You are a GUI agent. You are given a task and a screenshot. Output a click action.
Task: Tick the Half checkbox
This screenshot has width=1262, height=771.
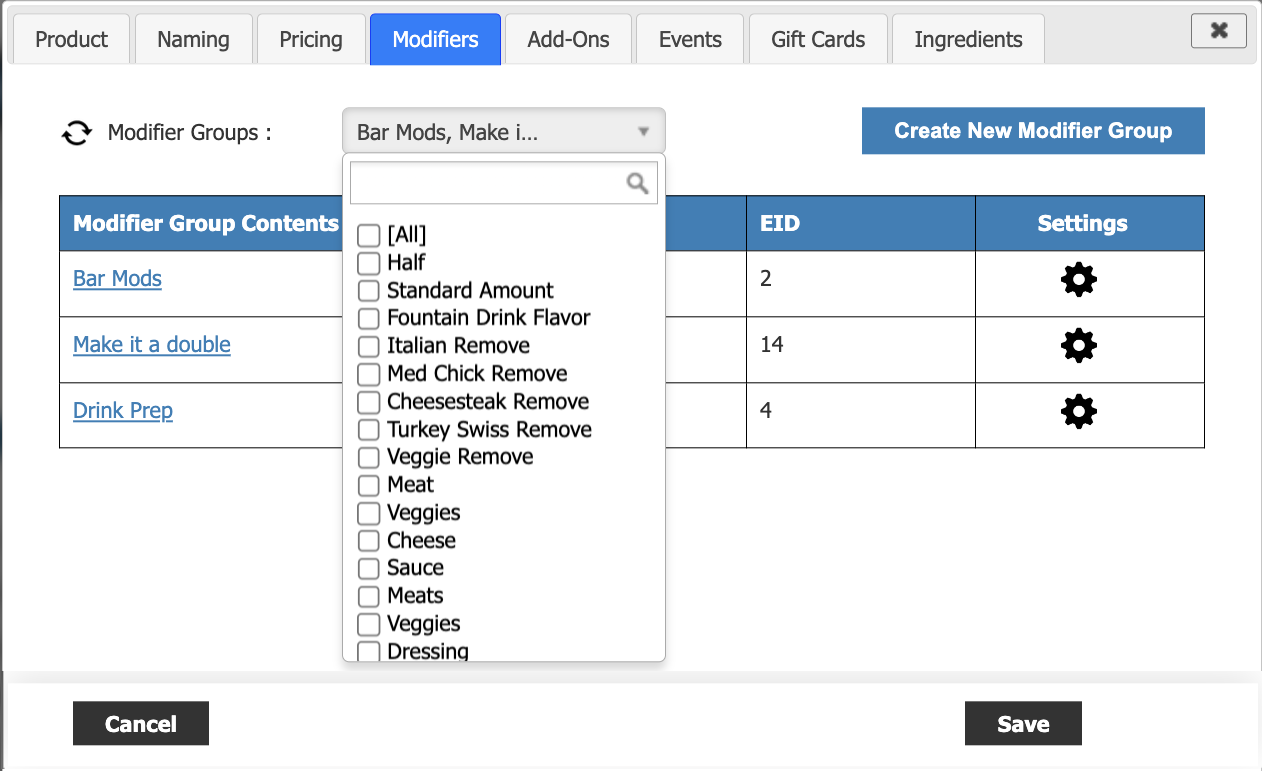click(x=369, y=263)
